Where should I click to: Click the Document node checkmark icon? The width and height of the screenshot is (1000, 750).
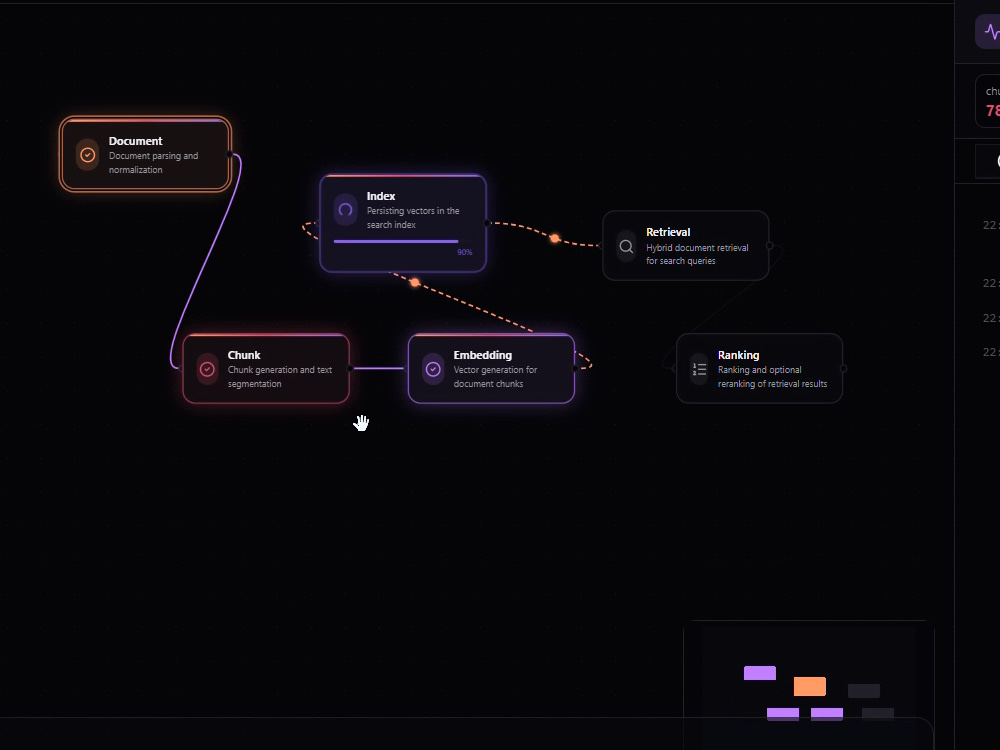pos(87,155)
